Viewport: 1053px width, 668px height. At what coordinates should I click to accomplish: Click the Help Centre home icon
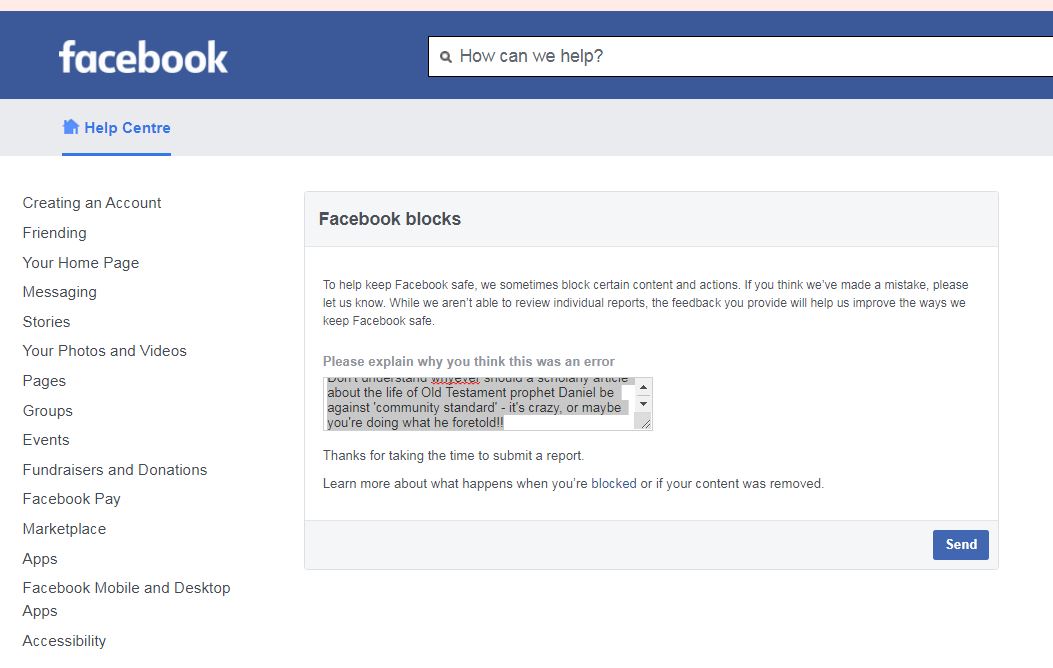[71, 127]
